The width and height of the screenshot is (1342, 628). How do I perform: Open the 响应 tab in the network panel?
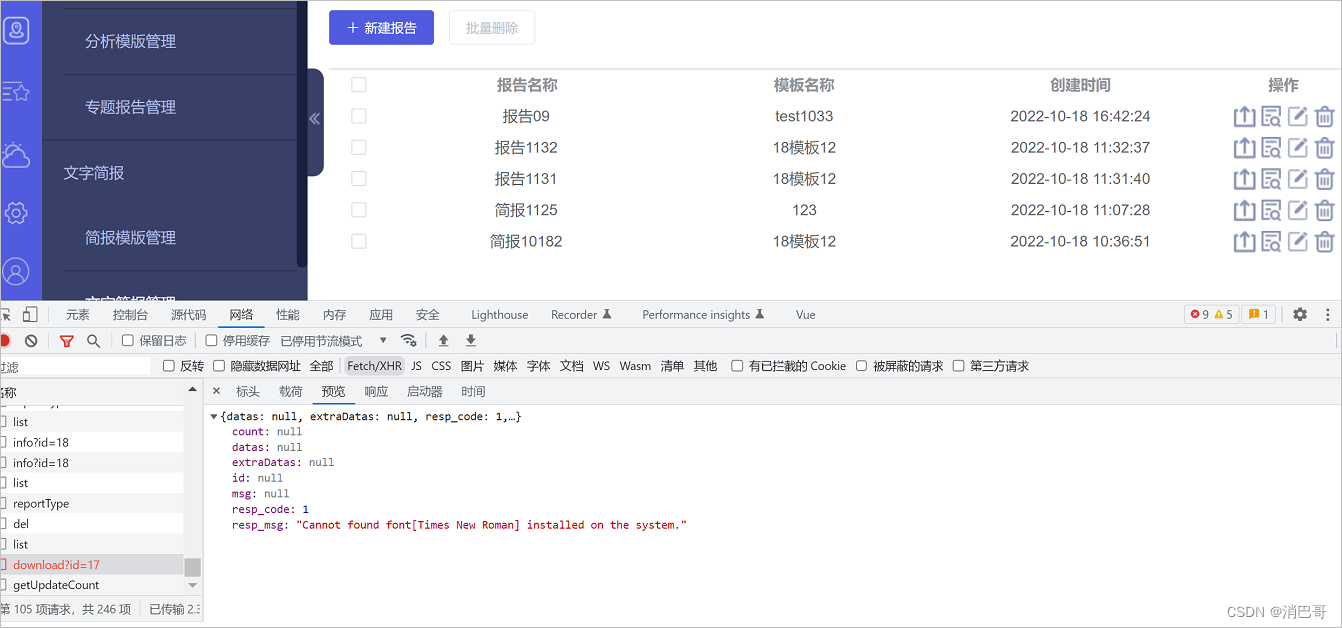(x=376, y=391)
